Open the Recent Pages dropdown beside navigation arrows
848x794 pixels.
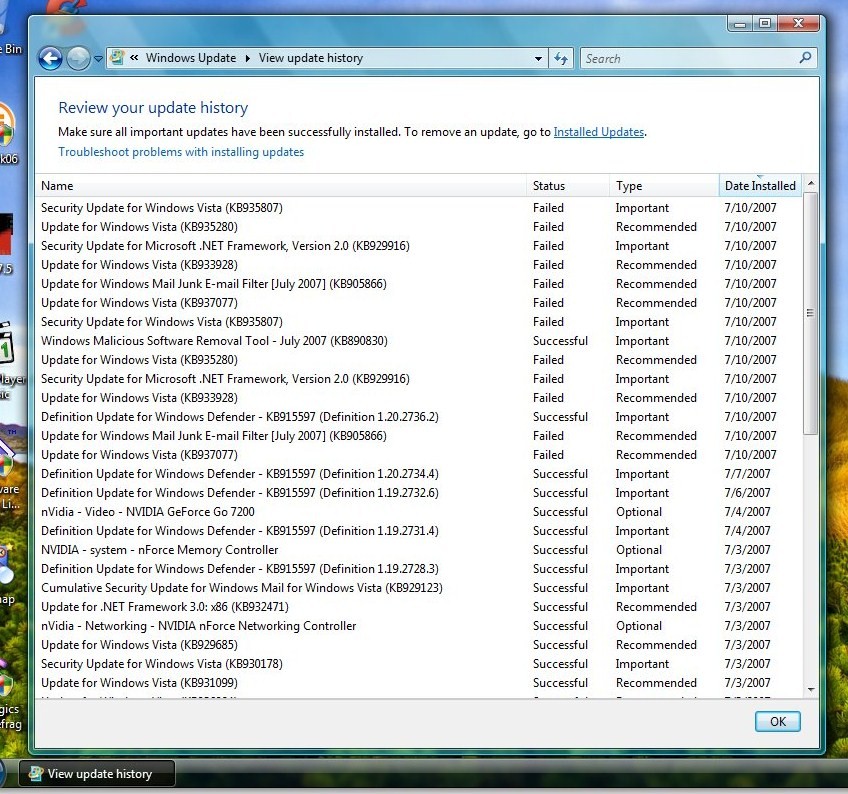[x=98, y=58]
